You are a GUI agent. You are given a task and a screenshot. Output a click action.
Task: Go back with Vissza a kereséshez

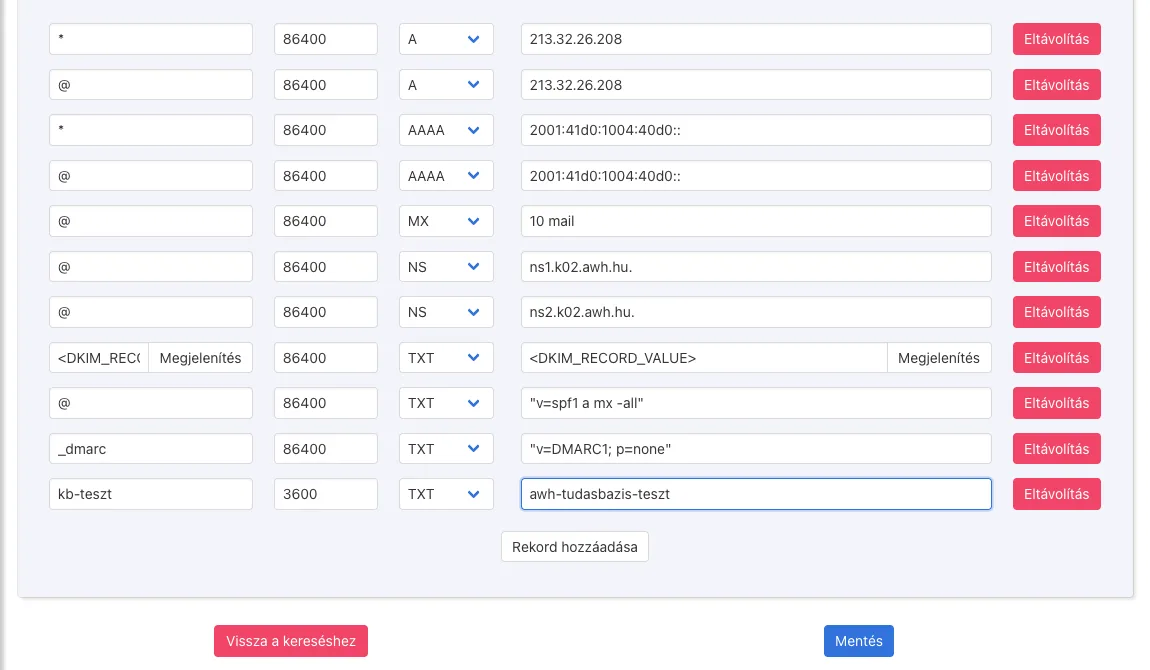(x=290, y=641)
